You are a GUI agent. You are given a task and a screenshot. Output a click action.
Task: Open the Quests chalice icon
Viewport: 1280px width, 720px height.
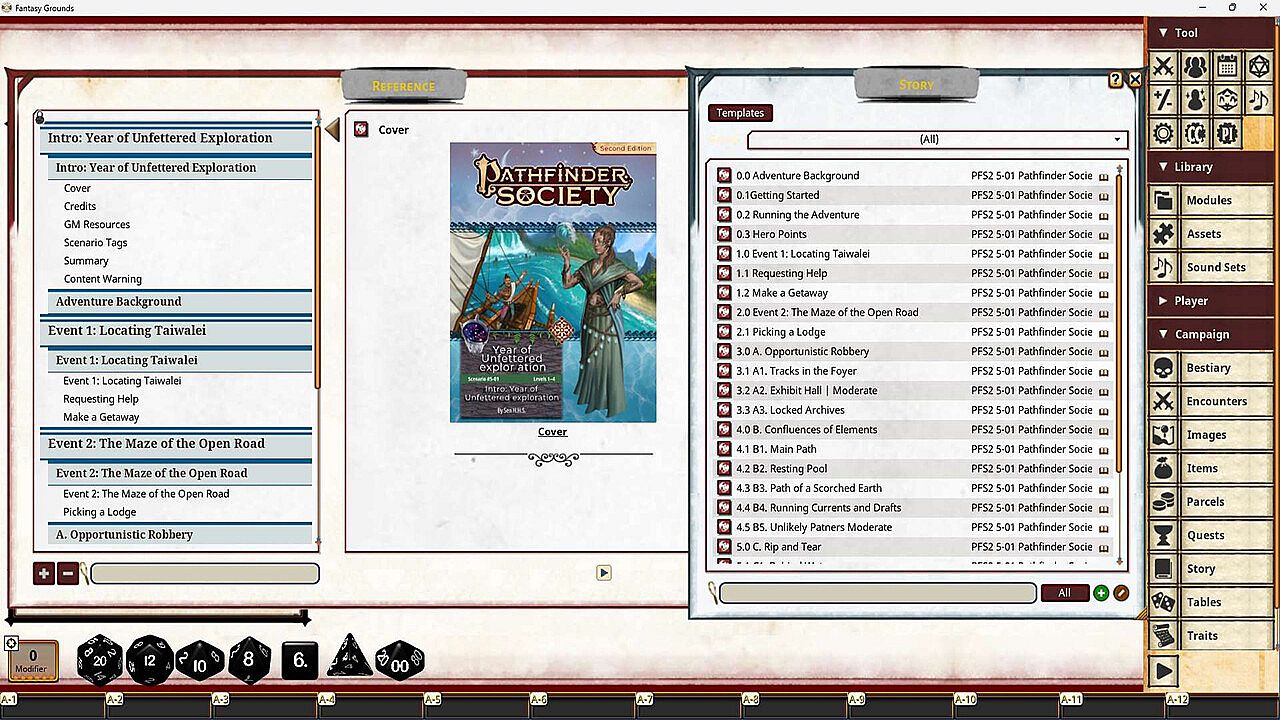click(1163, 535)
